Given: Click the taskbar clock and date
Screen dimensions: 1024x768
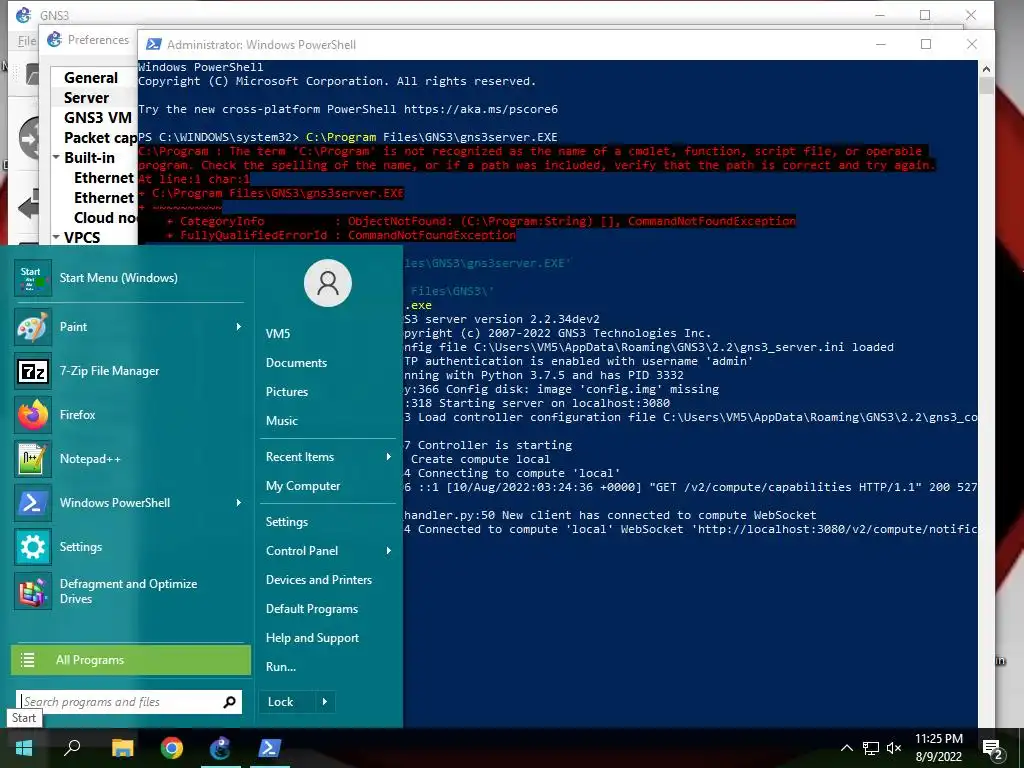Looking at the screenshot, I should point(938,748).
